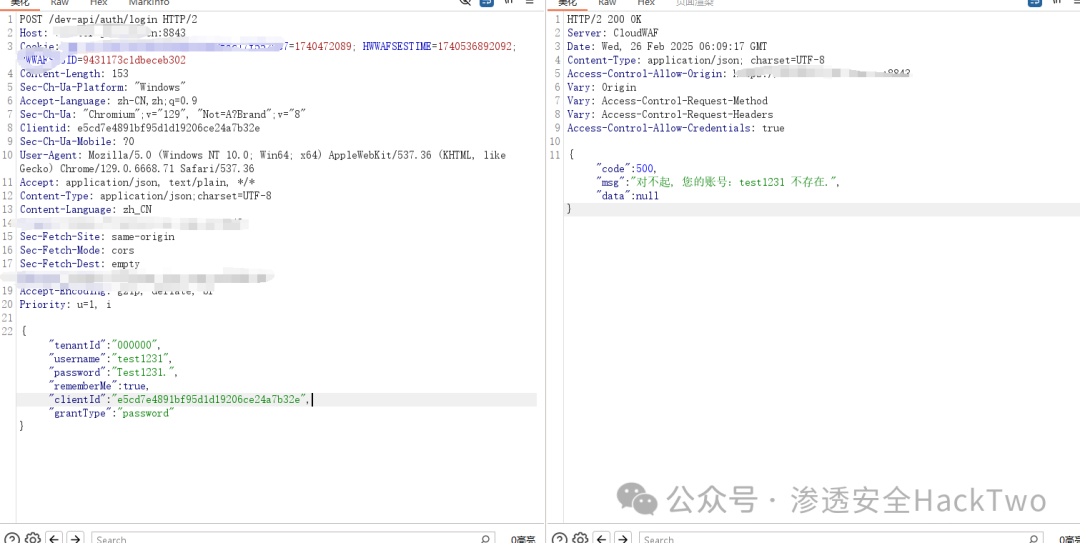Go to previous match in response pane

click(602, 538)
